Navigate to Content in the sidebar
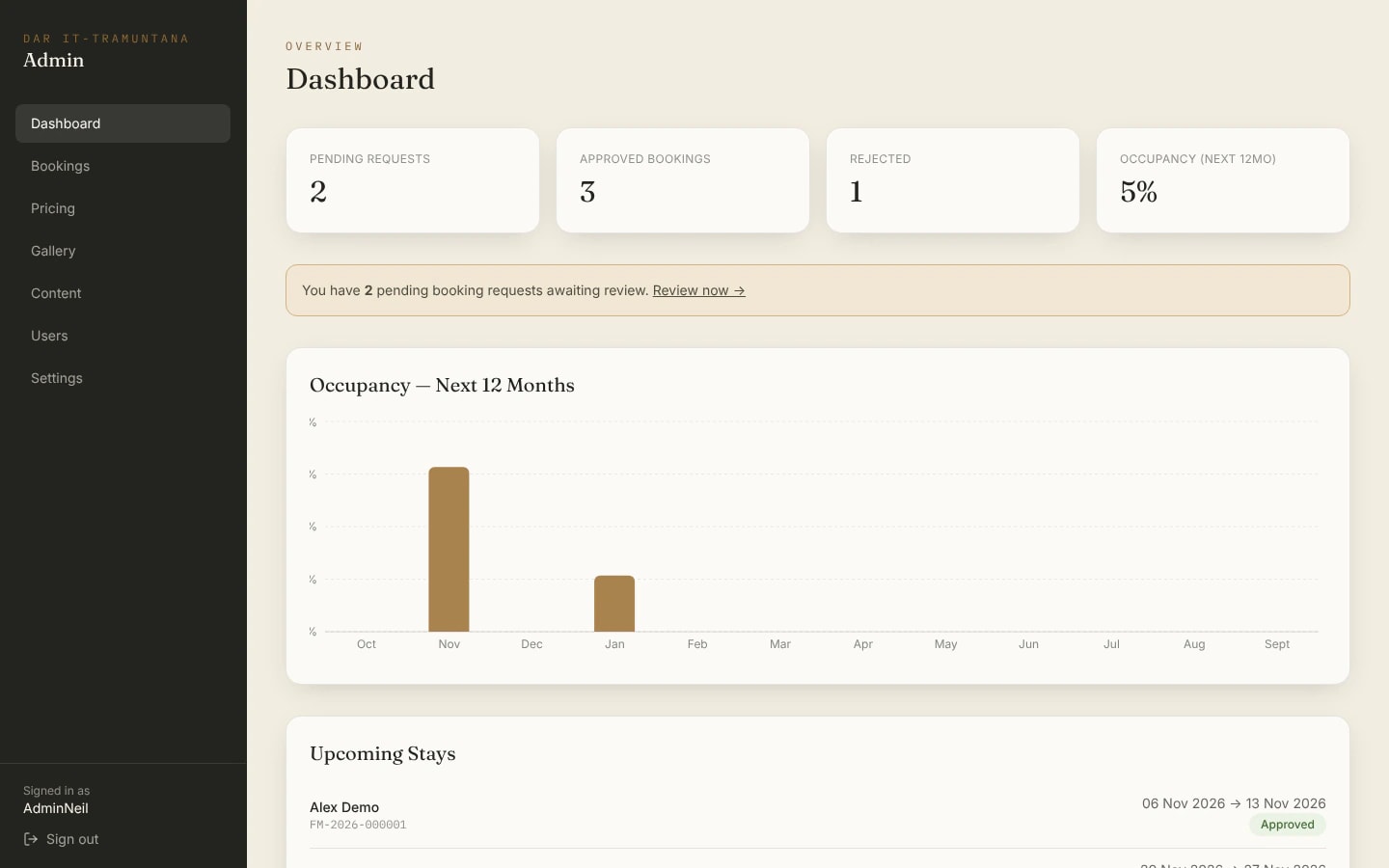The width and height of the screenshot is (1389, 868). tap(123, 293)
